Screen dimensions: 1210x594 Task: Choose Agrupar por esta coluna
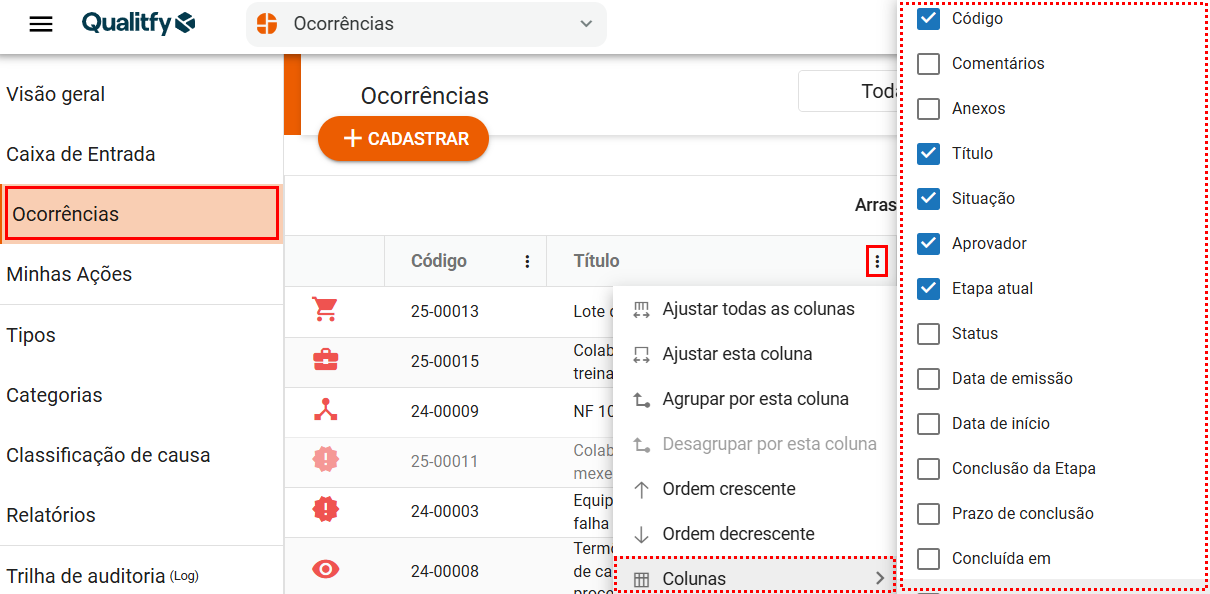[x=755, y=399]
